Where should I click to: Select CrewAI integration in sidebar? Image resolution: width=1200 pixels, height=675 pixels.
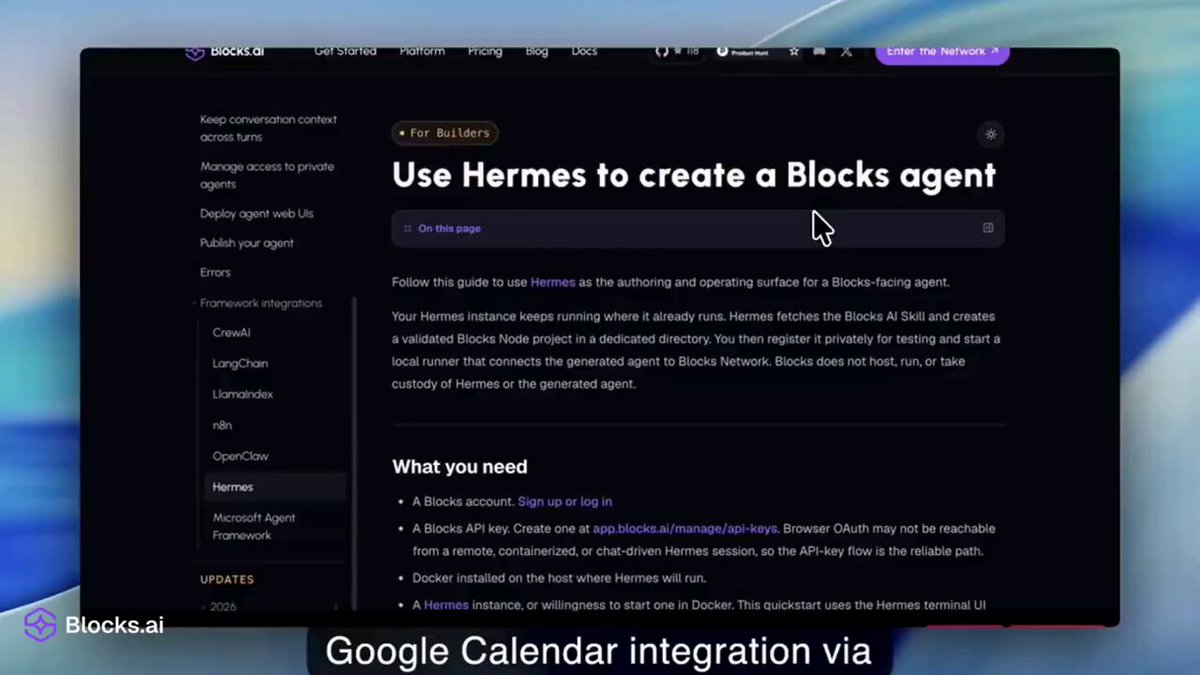tap(231, 332)
